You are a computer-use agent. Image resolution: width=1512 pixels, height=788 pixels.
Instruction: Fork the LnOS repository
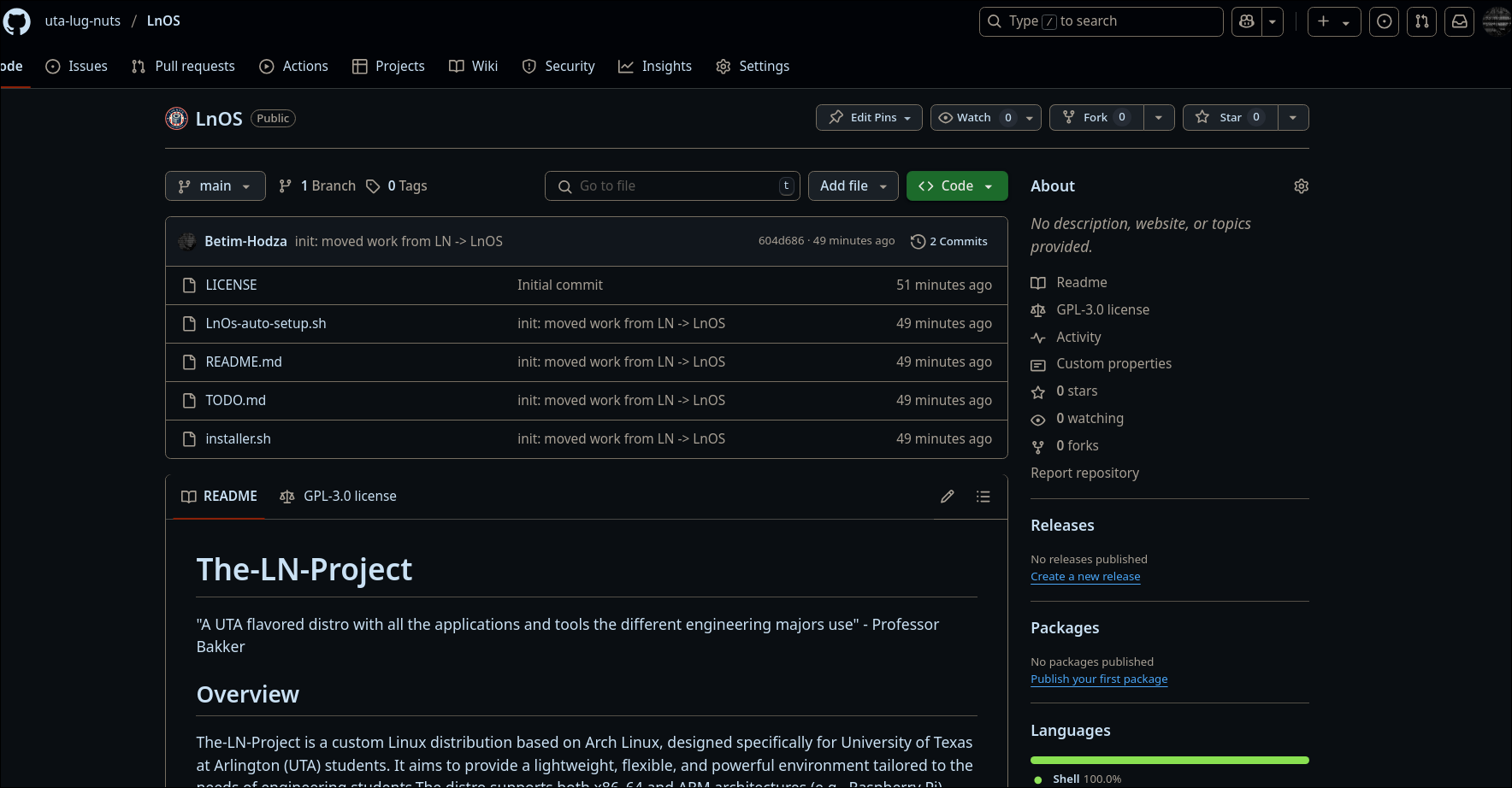point(1096,117)
